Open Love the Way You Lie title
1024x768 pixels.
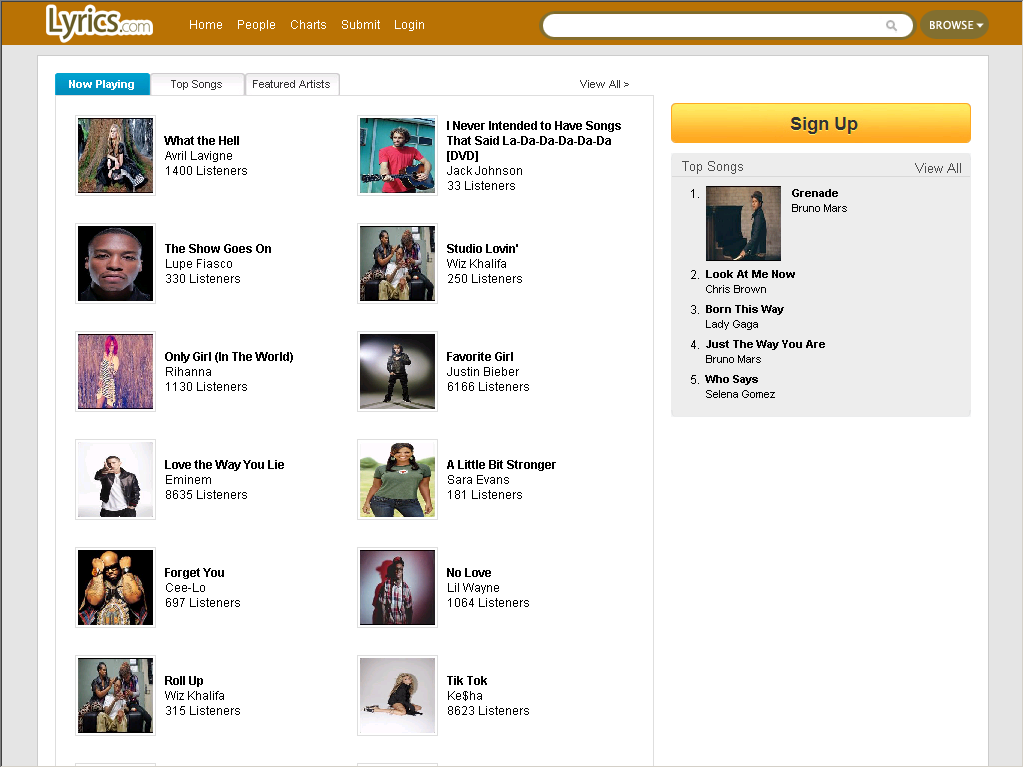[224, 464]
